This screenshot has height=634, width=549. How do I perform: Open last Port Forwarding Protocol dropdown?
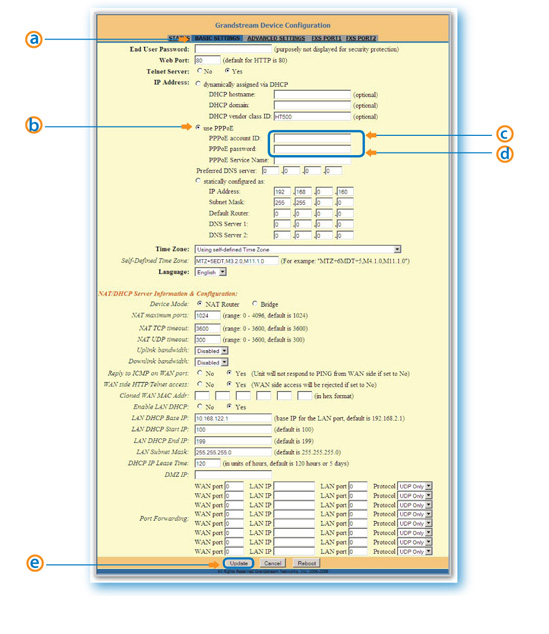tap(415, 552)
